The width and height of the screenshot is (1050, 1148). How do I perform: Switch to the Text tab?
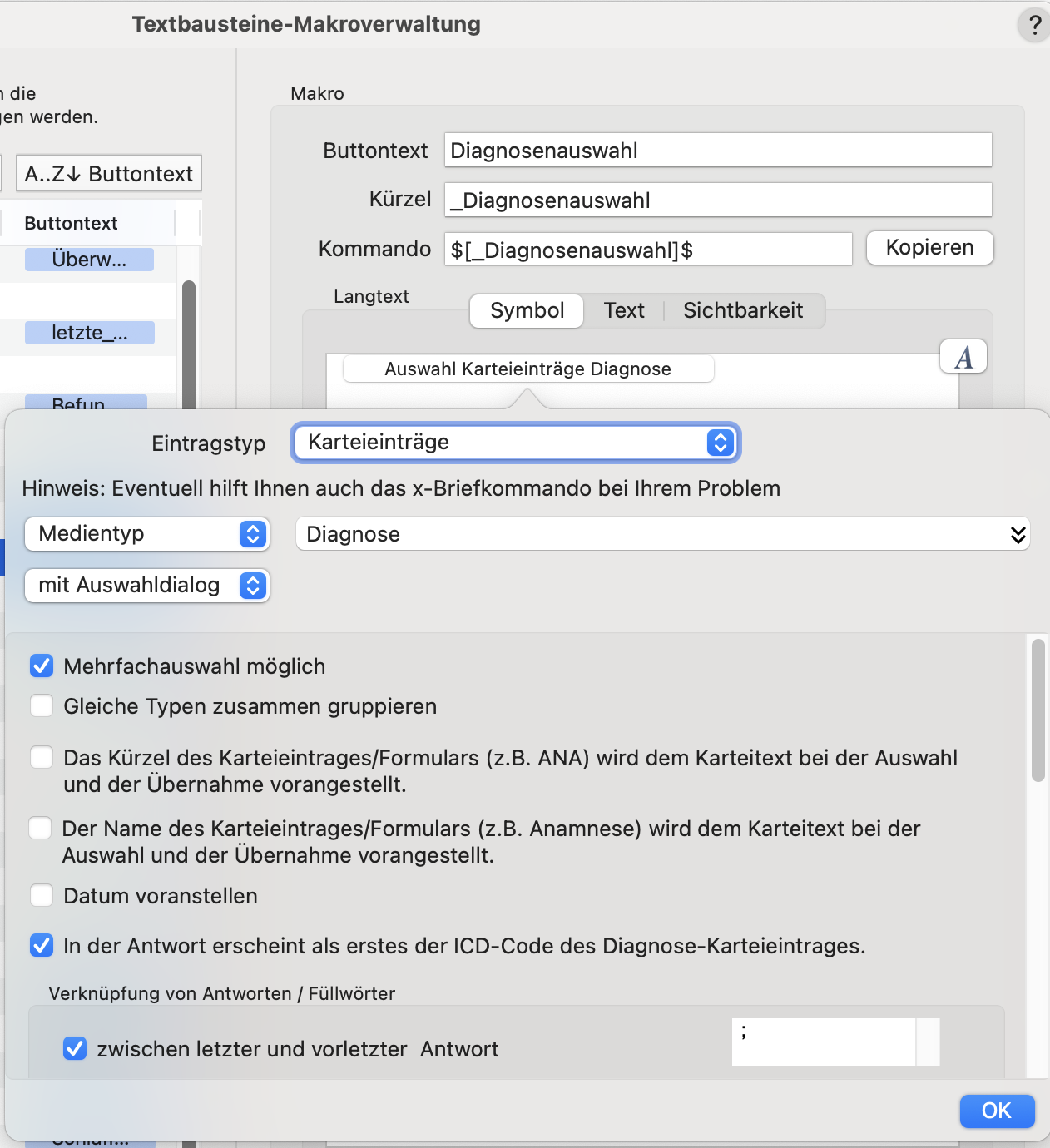(x=624, y=311)
